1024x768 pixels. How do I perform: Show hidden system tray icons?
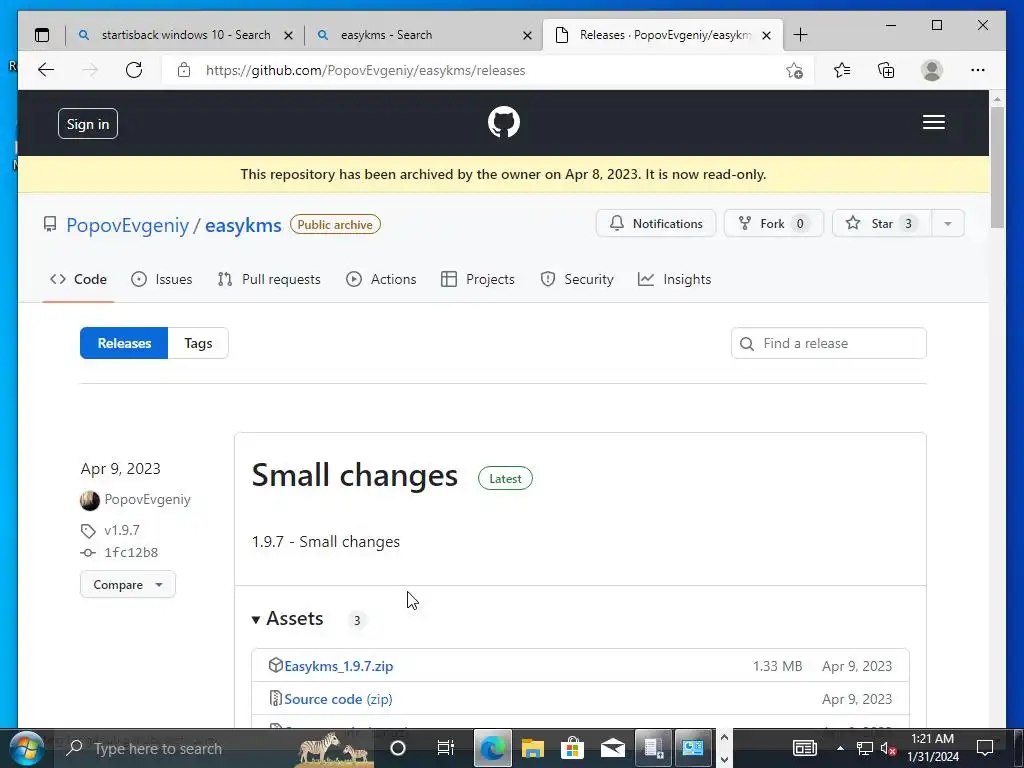tap(840, 748)
